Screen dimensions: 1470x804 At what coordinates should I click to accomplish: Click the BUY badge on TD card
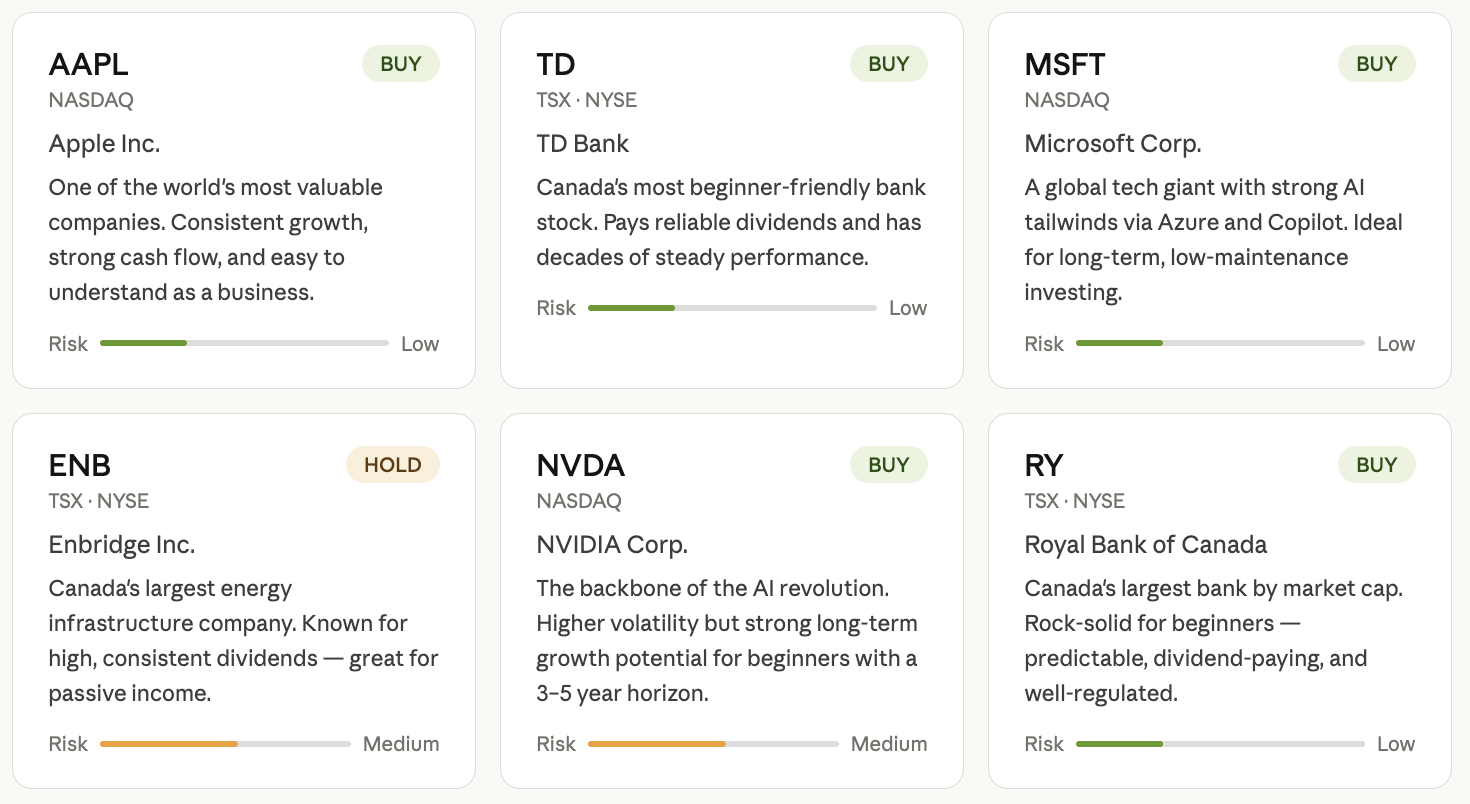tap(888, 64)
